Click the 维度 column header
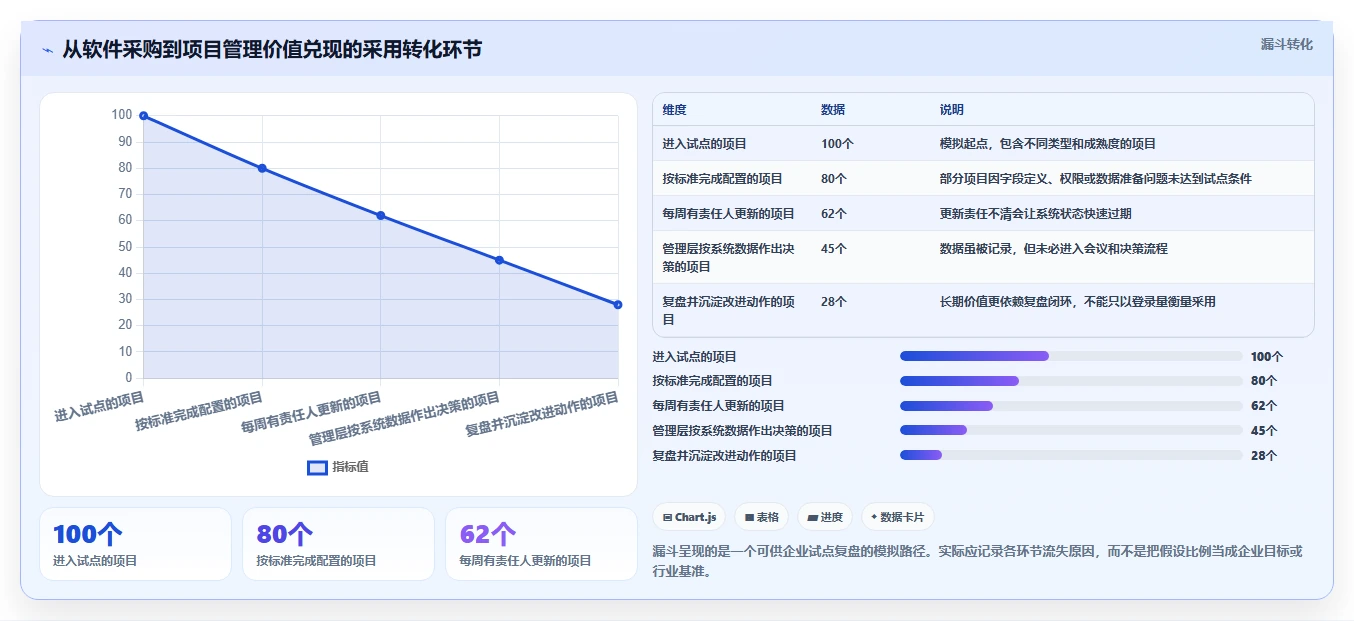 pyautogui.click(x=674, y=110)
